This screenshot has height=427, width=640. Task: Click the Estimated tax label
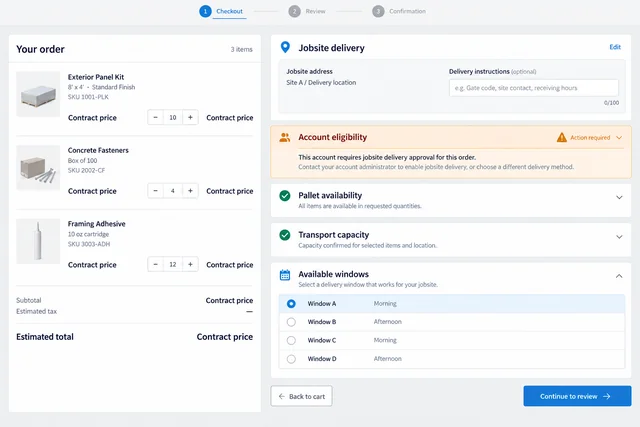pyautogui.click(x=36, y=311)
